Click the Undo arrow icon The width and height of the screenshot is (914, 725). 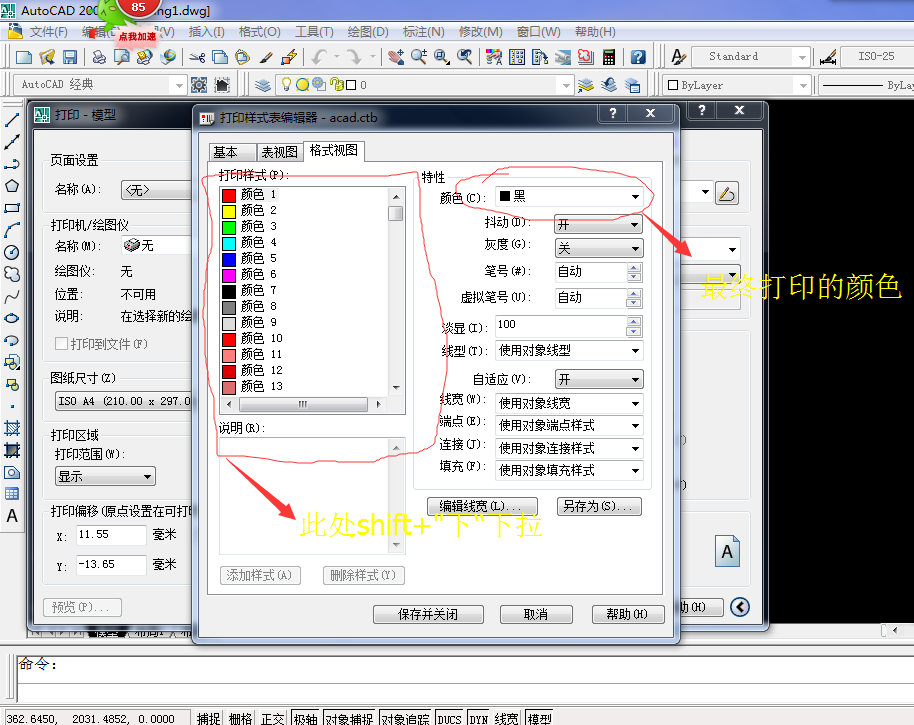[x=320, y=57]
